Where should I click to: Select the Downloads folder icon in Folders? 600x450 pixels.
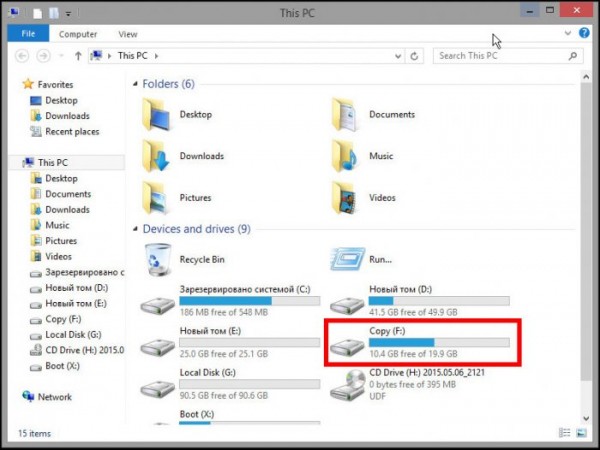156,156
